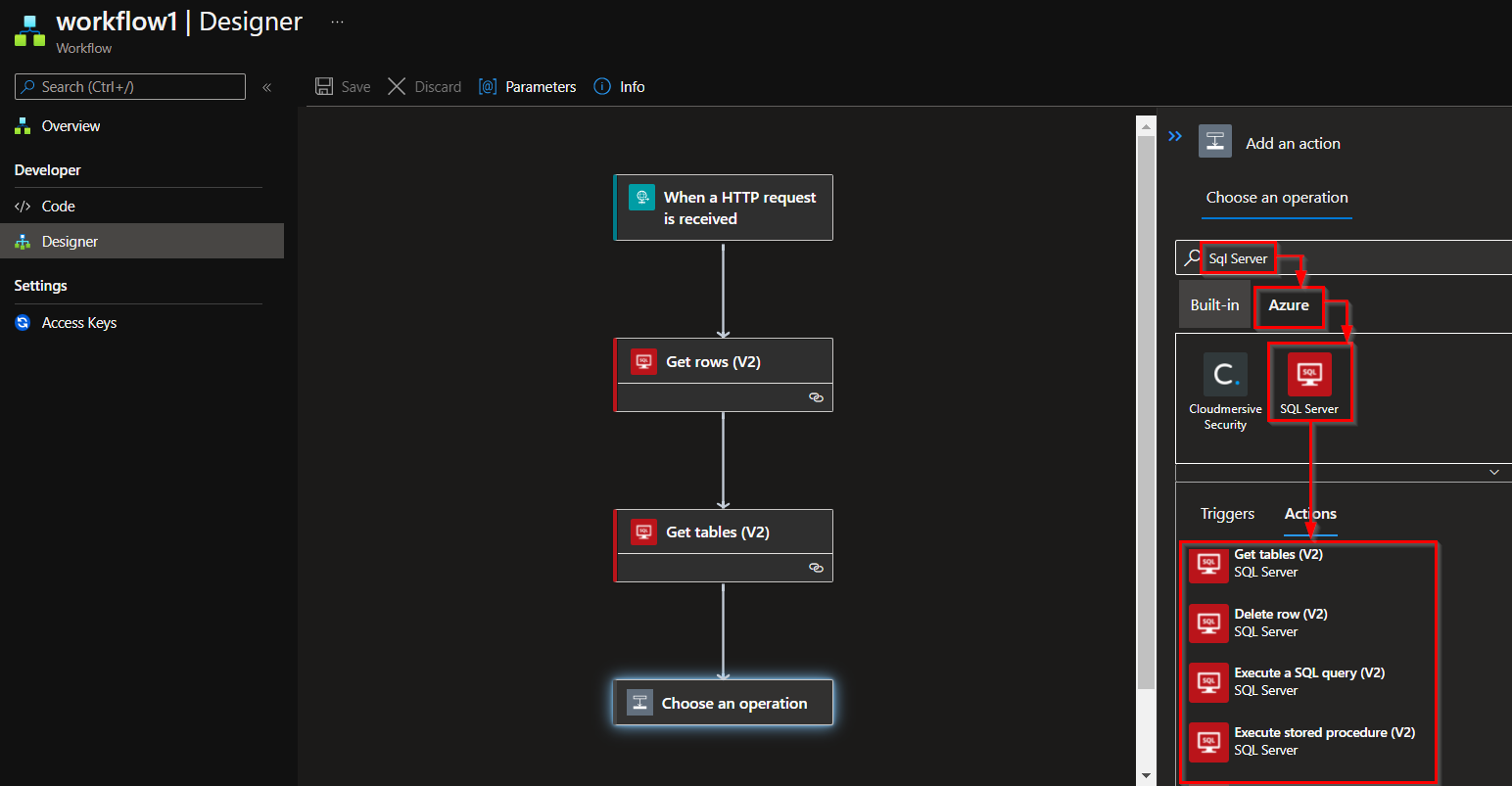Click the Discard X icon
The width and height of the screenshot is (1512, 786).
[x=397, y=86]
